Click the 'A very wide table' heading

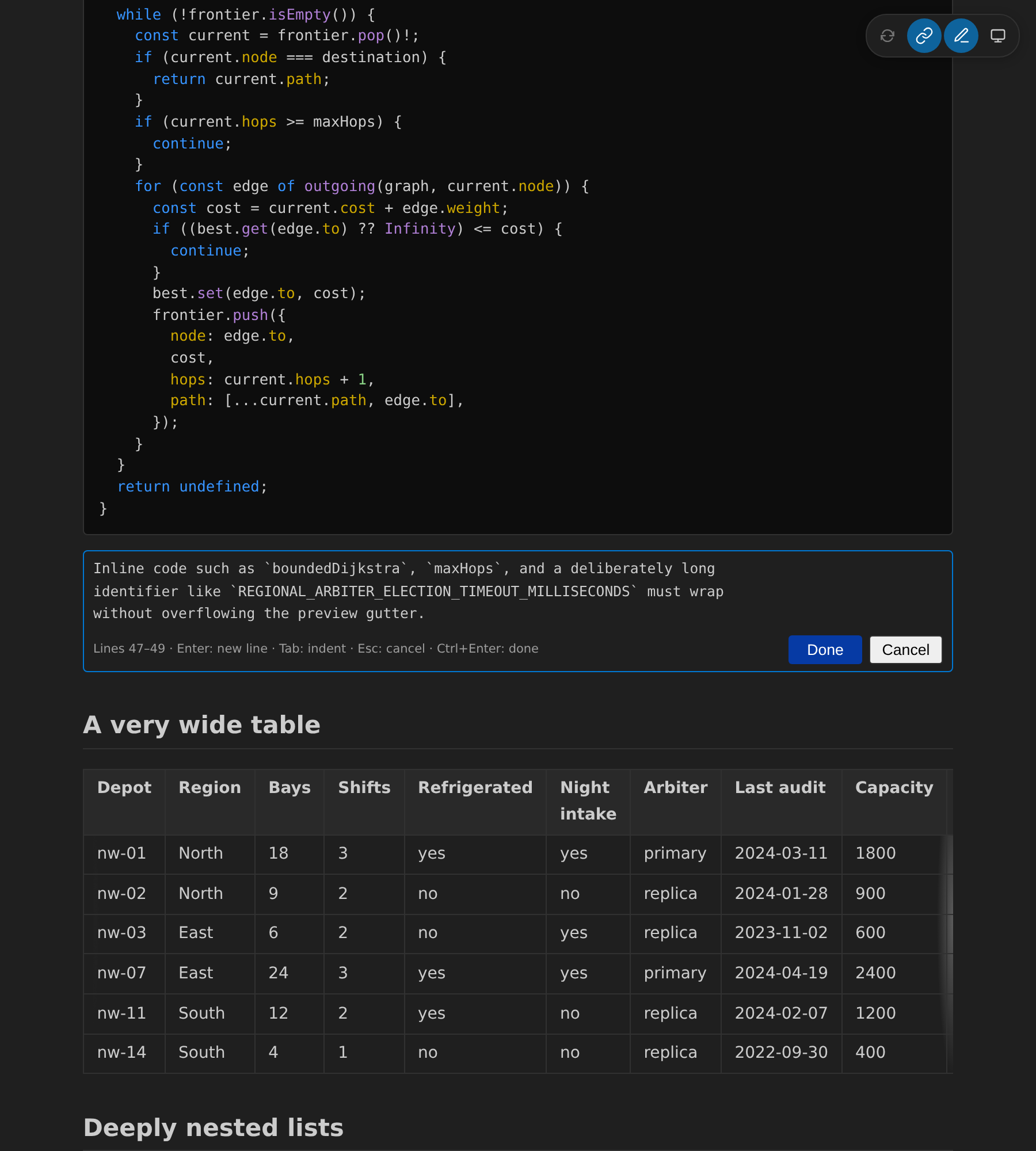point(201,725)
